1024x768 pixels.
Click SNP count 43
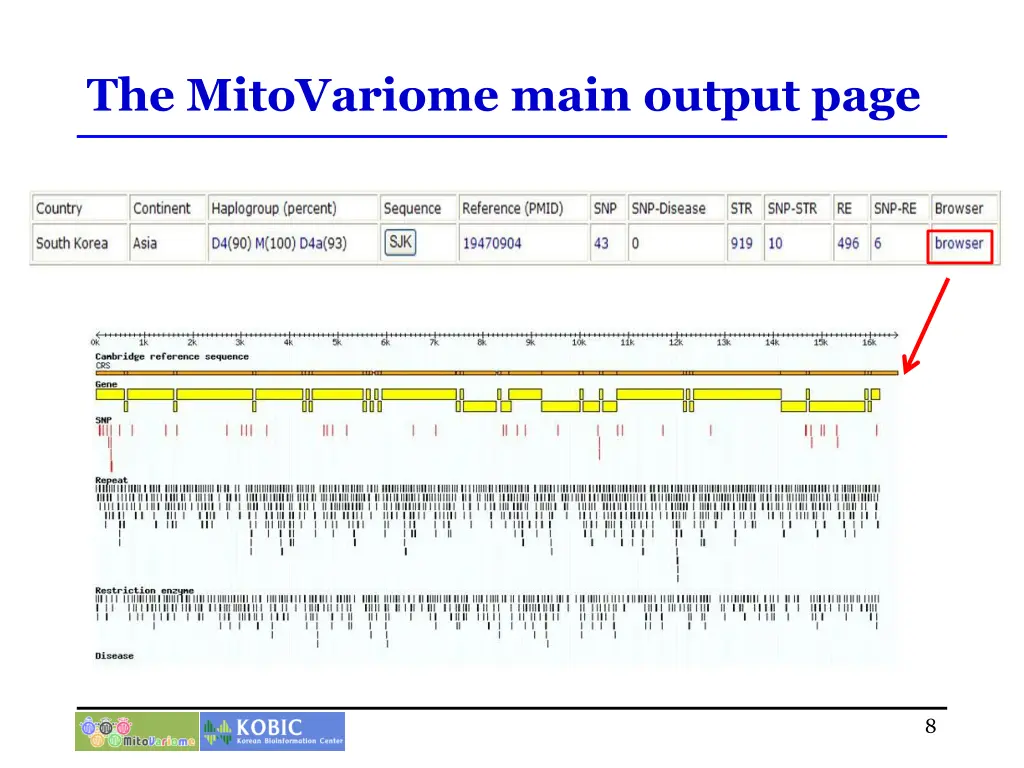pos(601,243)
